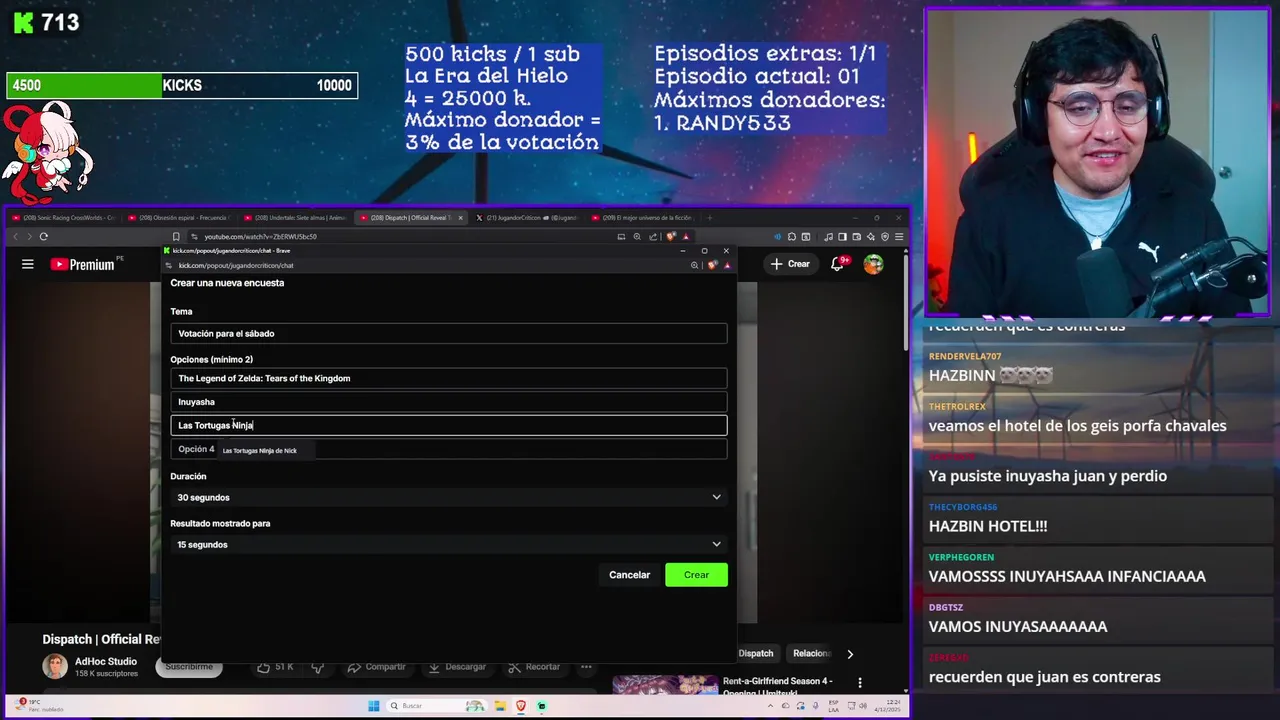
Task: Select the Dispatch filter chip
Action: [x=756, y=653]
